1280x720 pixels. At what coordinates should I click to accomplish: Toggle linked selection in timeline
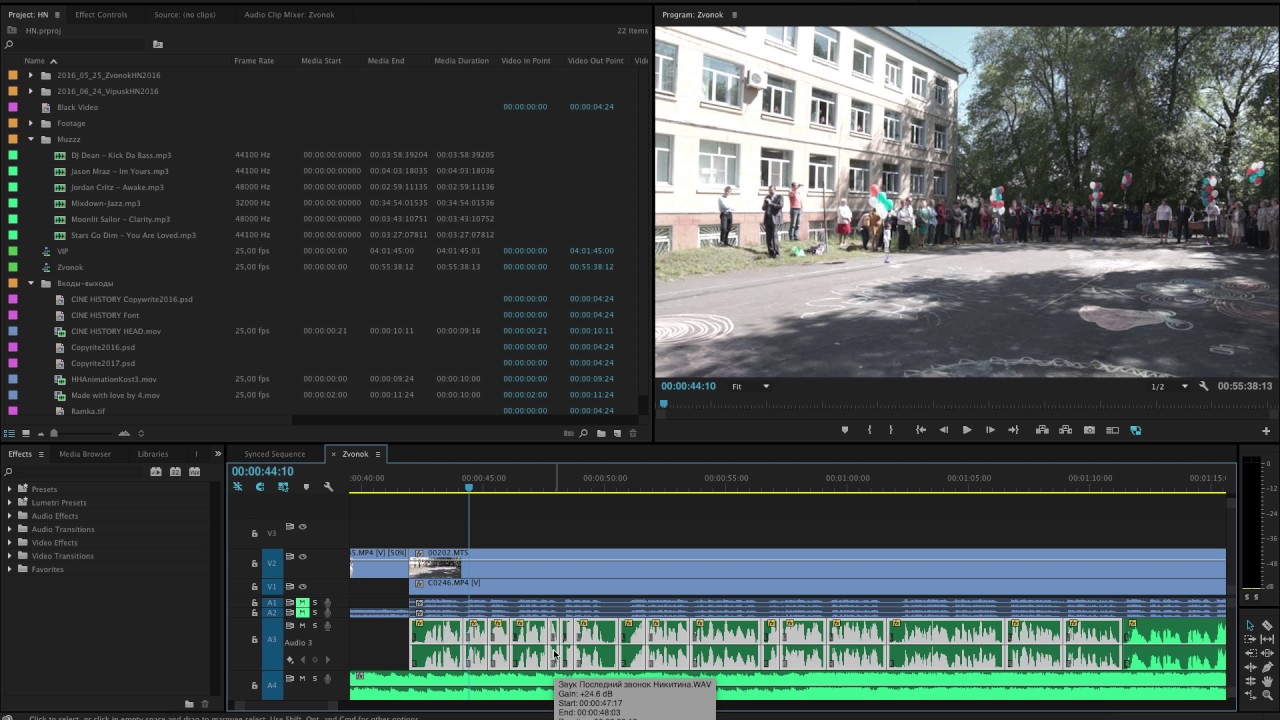pyautogui.click(x=283, y=487)
